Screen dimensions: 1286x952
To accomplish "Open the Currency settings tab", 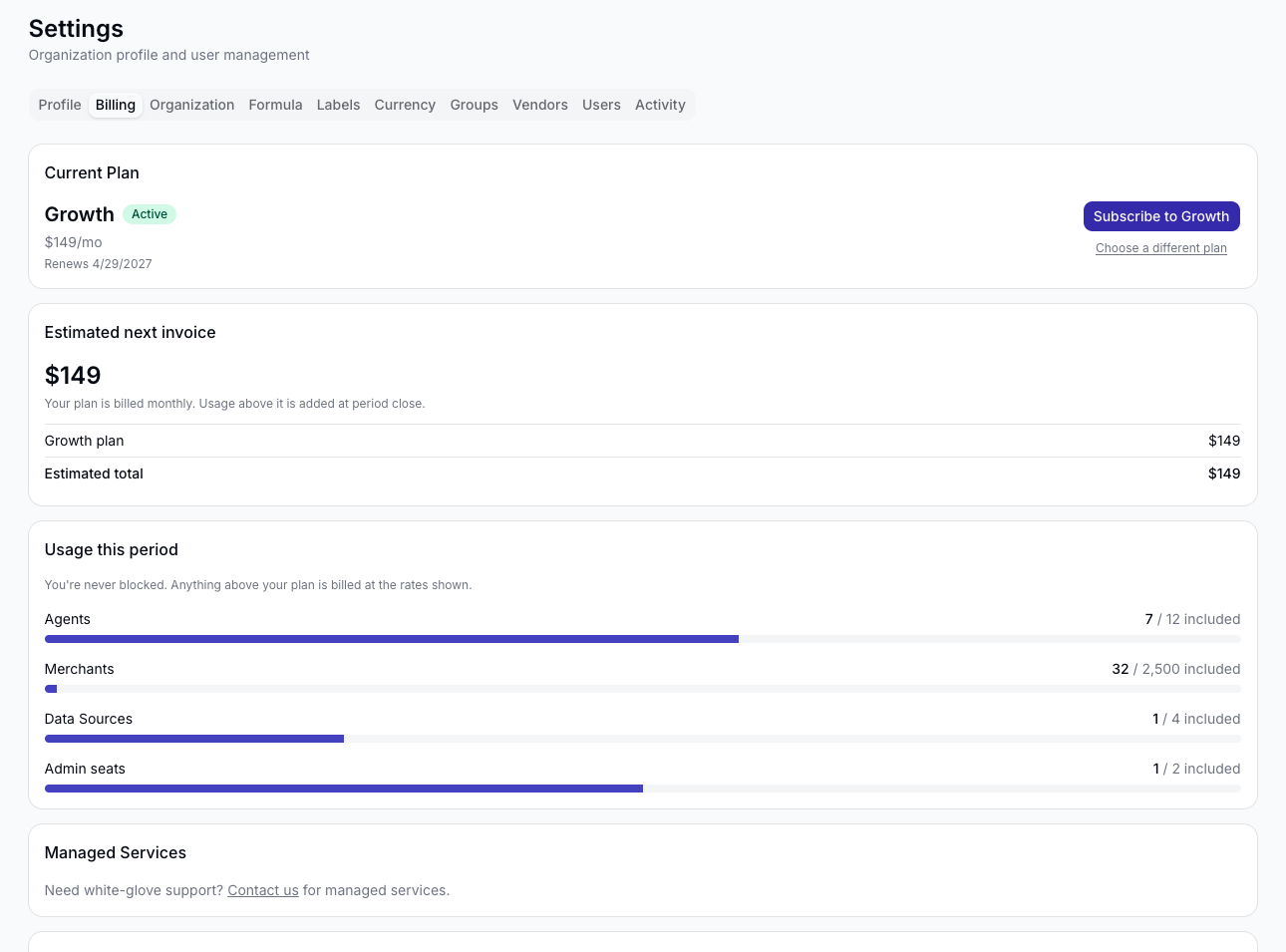I will (x=405, y=105).
